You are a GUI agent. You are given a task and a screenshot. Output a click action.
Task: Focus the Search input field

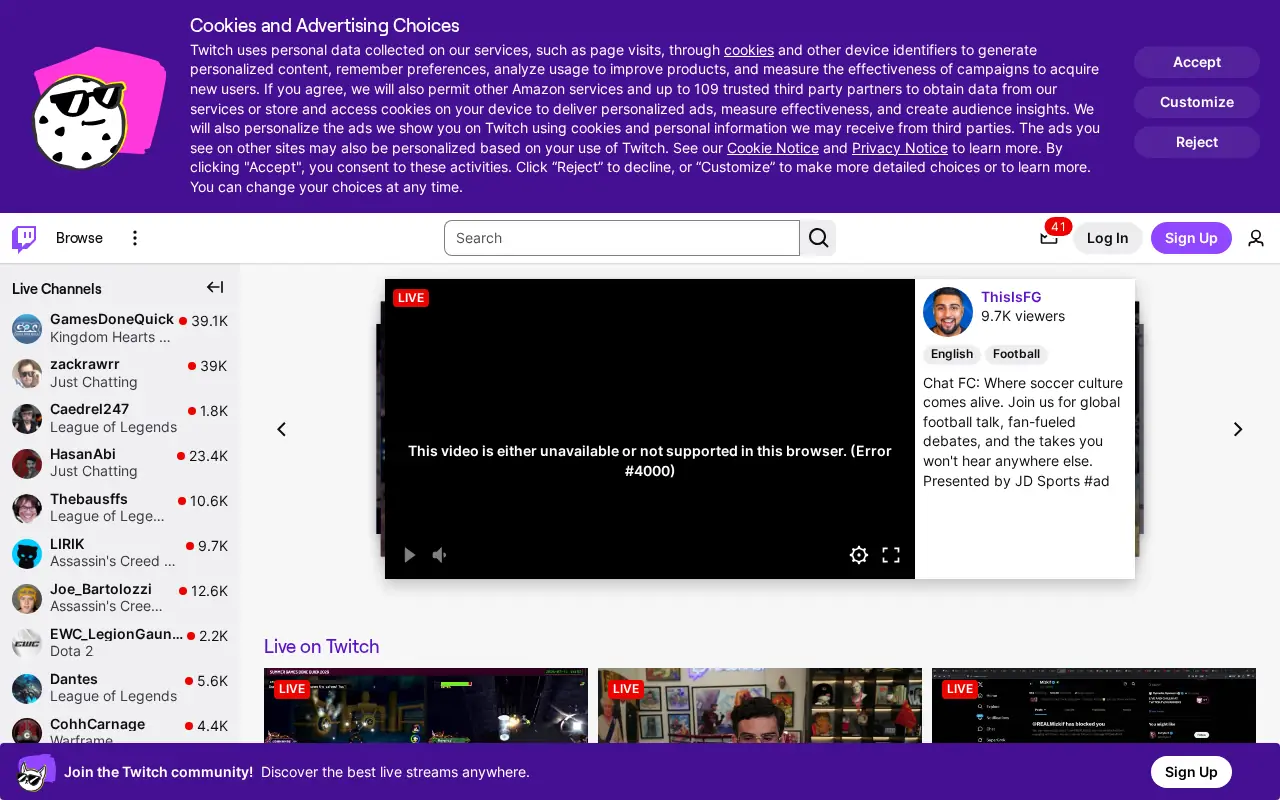point(622,238)
